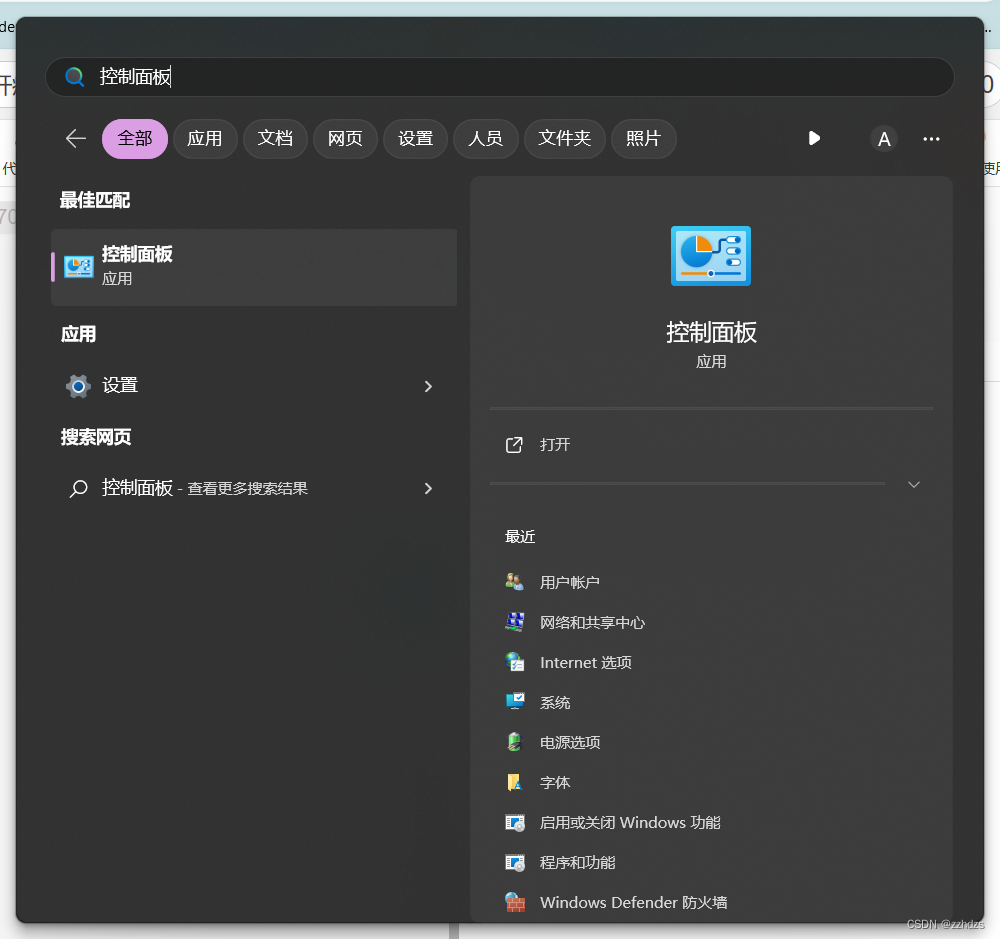The image size is (1000, 939).
Task: Open recent item Windows Defender 防火墙
Action: point(633,903)
